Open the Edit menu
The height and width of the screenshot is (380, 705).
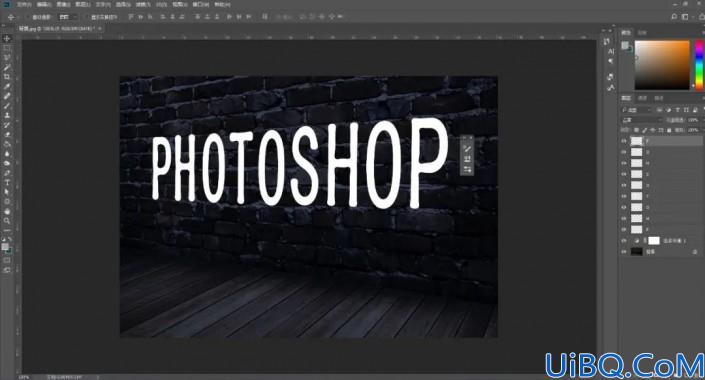point(44,4)
